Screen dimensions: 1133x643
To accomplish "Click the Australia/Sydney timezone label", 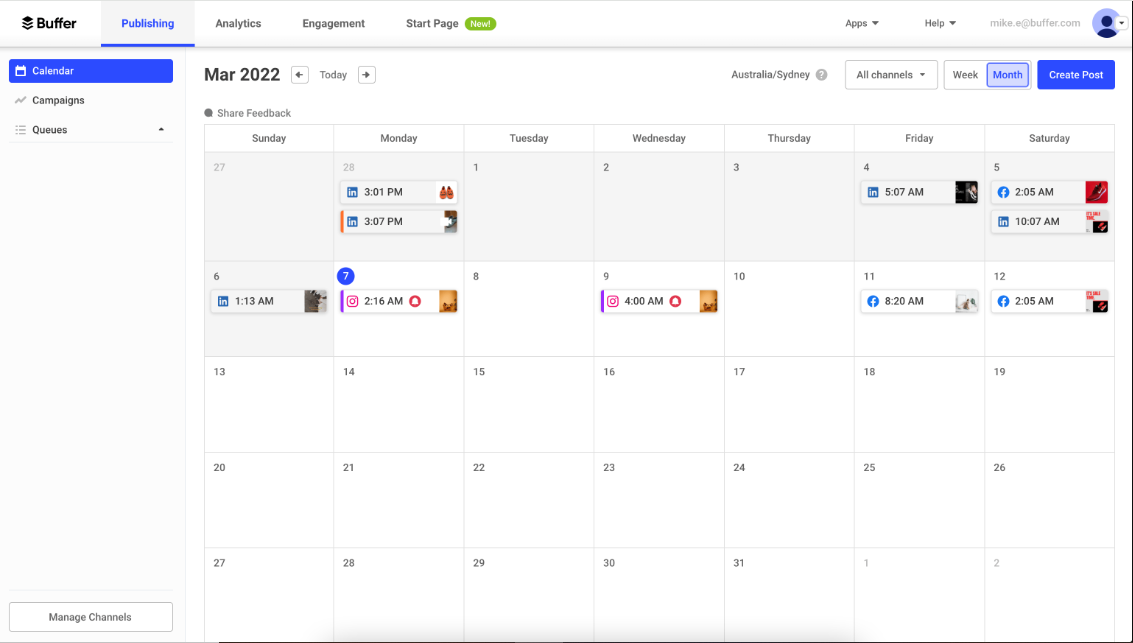I will pos(770,74).
